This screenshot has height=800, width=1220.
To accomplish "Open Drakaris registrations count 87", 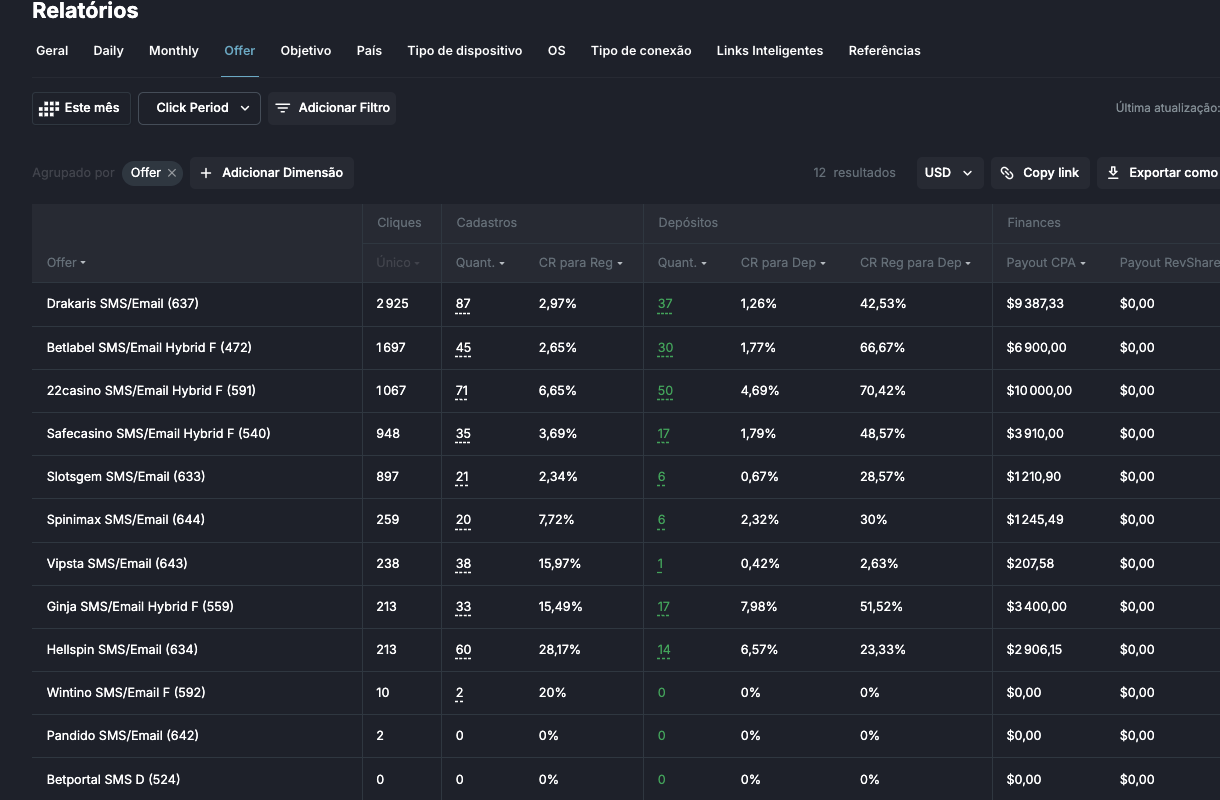I will point(463,304).
